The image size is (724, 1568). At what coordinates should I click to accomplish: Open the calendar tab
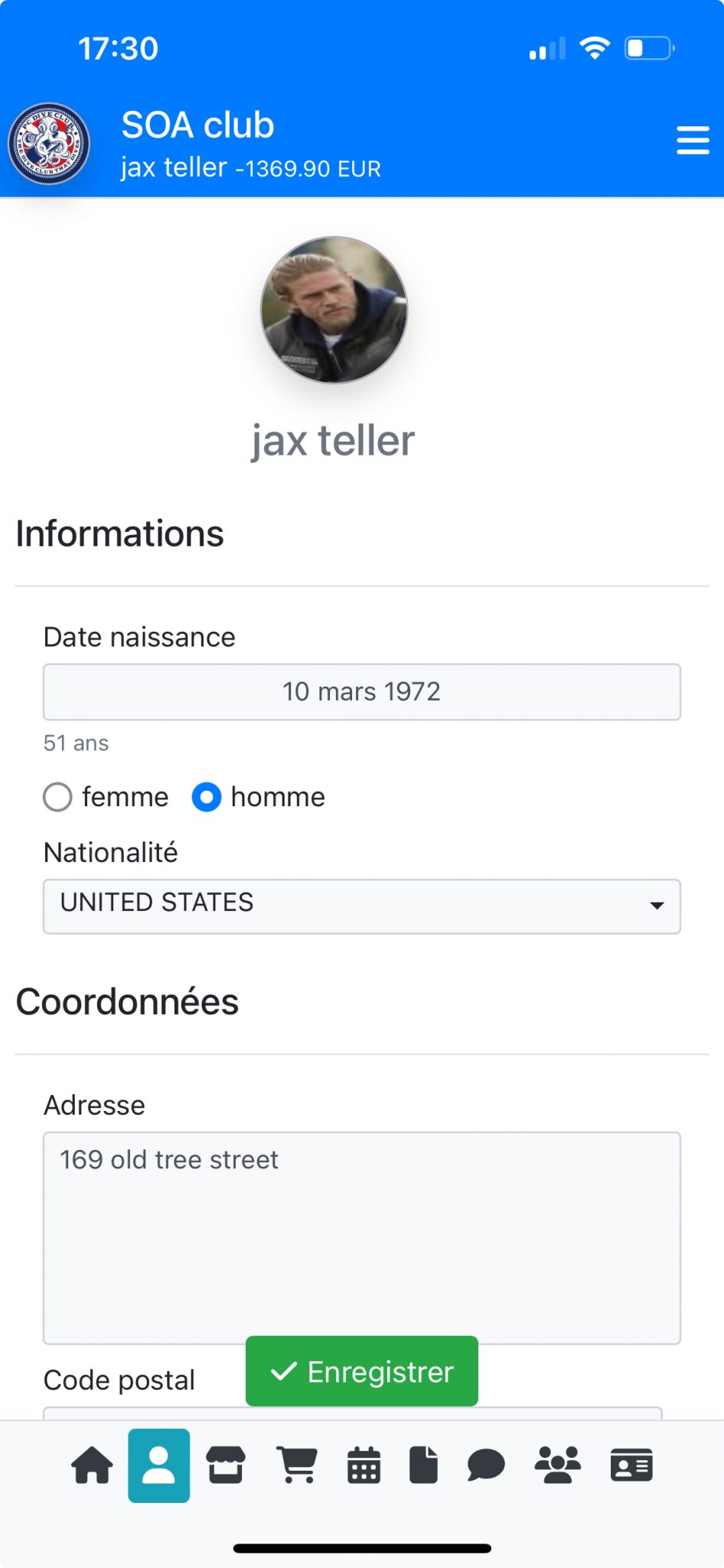pos(364,1465)
